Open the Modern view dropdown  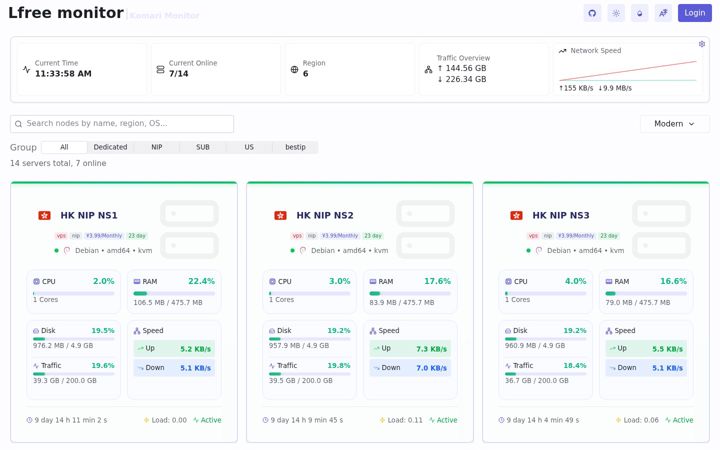tap(675, 124)
